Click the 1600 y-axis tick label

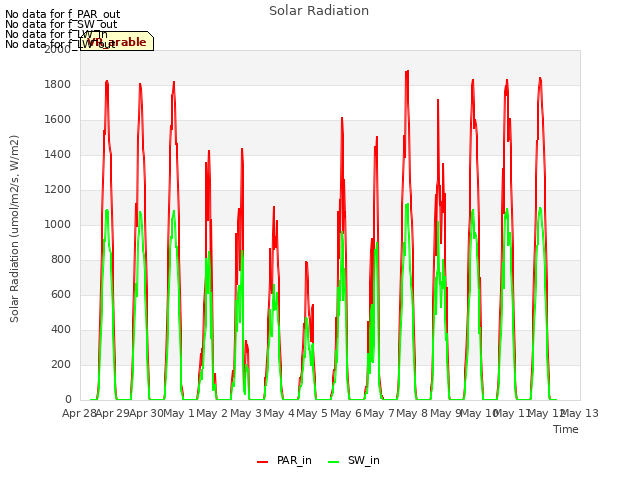coord(58,120)
